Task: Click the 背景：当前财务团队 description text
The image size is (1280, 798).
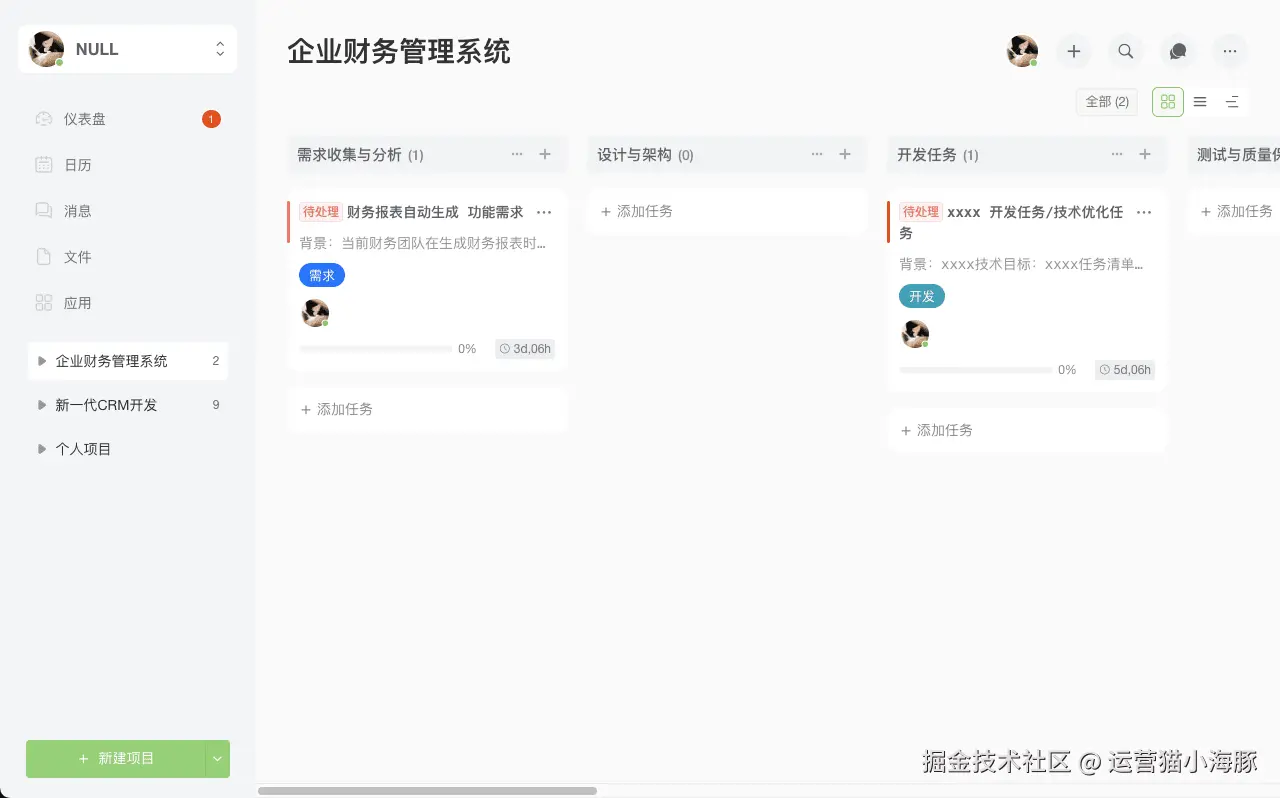Action: click(423, 243)
